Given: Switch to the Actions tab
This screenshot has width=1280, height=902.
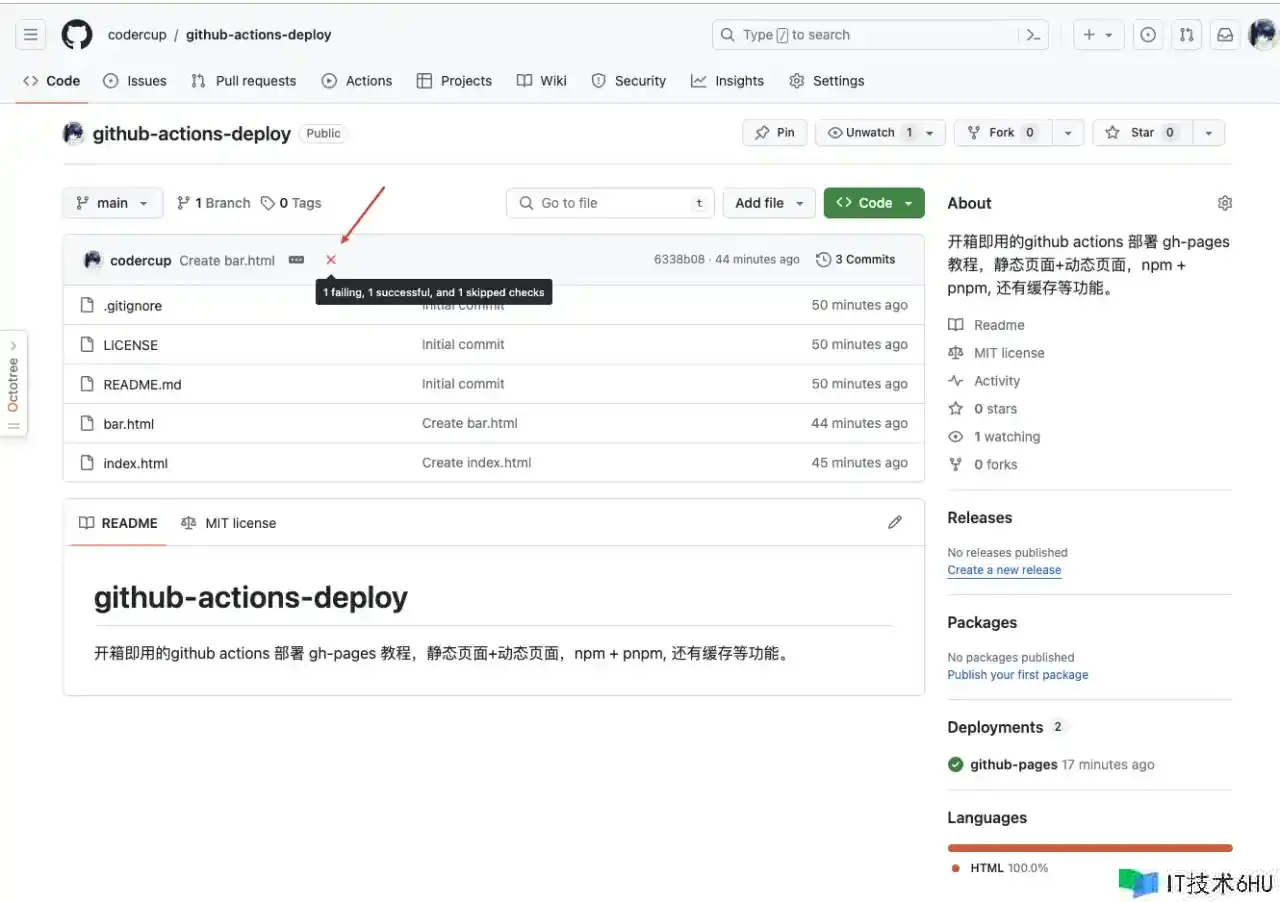Looking at the screenshot, I should point(357,81).
